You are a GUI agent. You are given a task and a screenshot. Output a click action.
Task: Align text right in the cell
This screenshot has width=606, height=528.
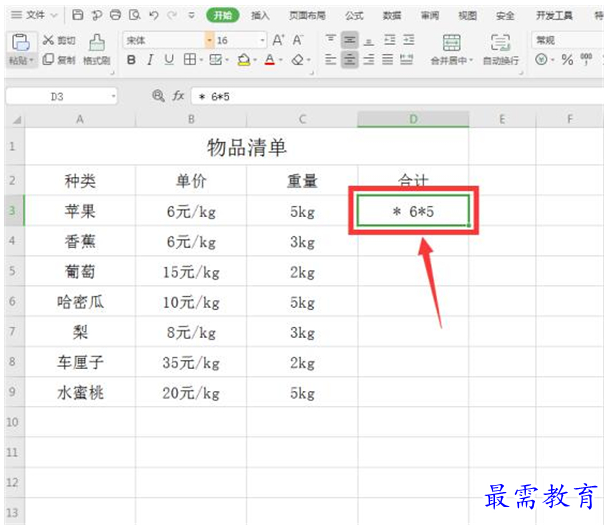pos(369,60)
